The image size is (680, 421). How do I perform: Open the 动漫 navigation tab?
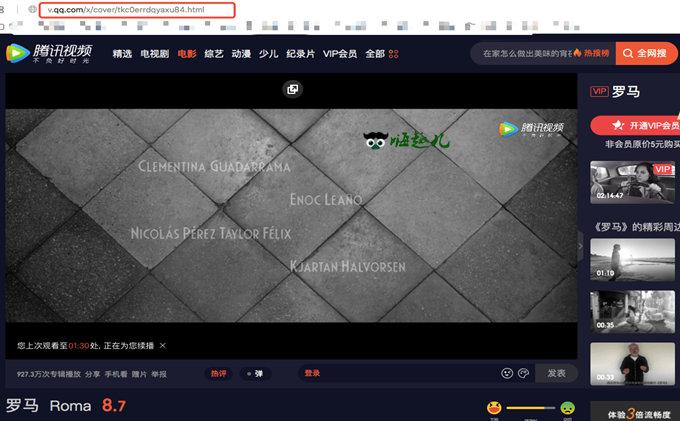point(241,54)
